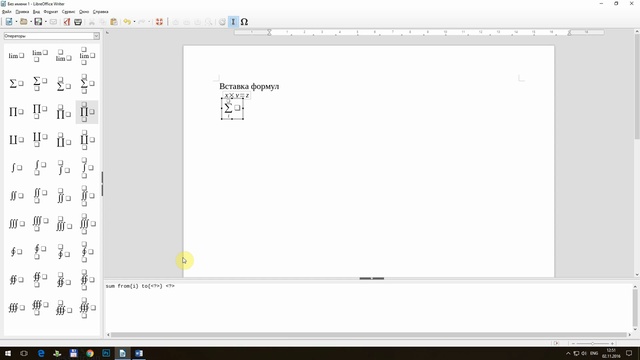Insert the plain limit operator
640x360 pixels.
point(16,56)
